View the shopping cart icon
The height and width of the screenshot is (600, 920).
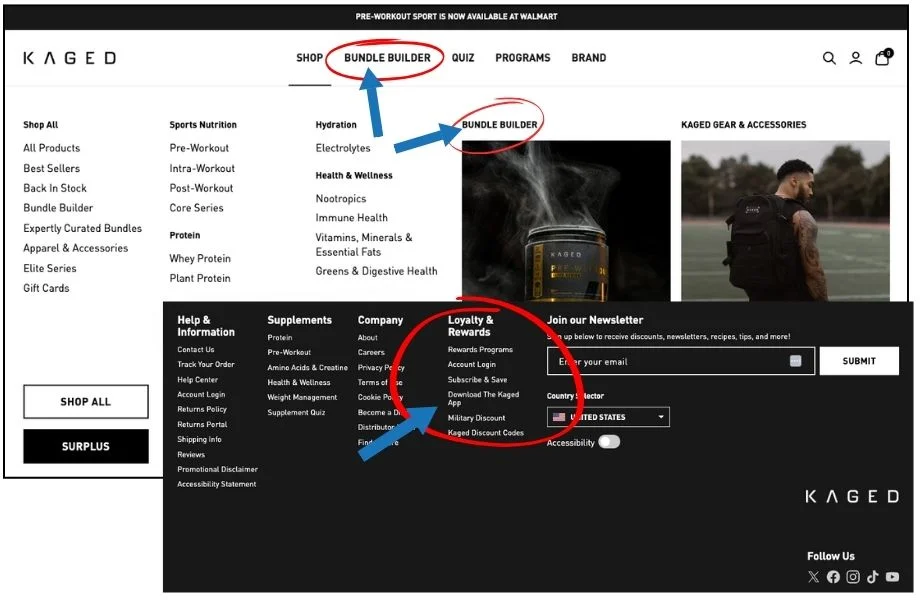tap(882, 58)
